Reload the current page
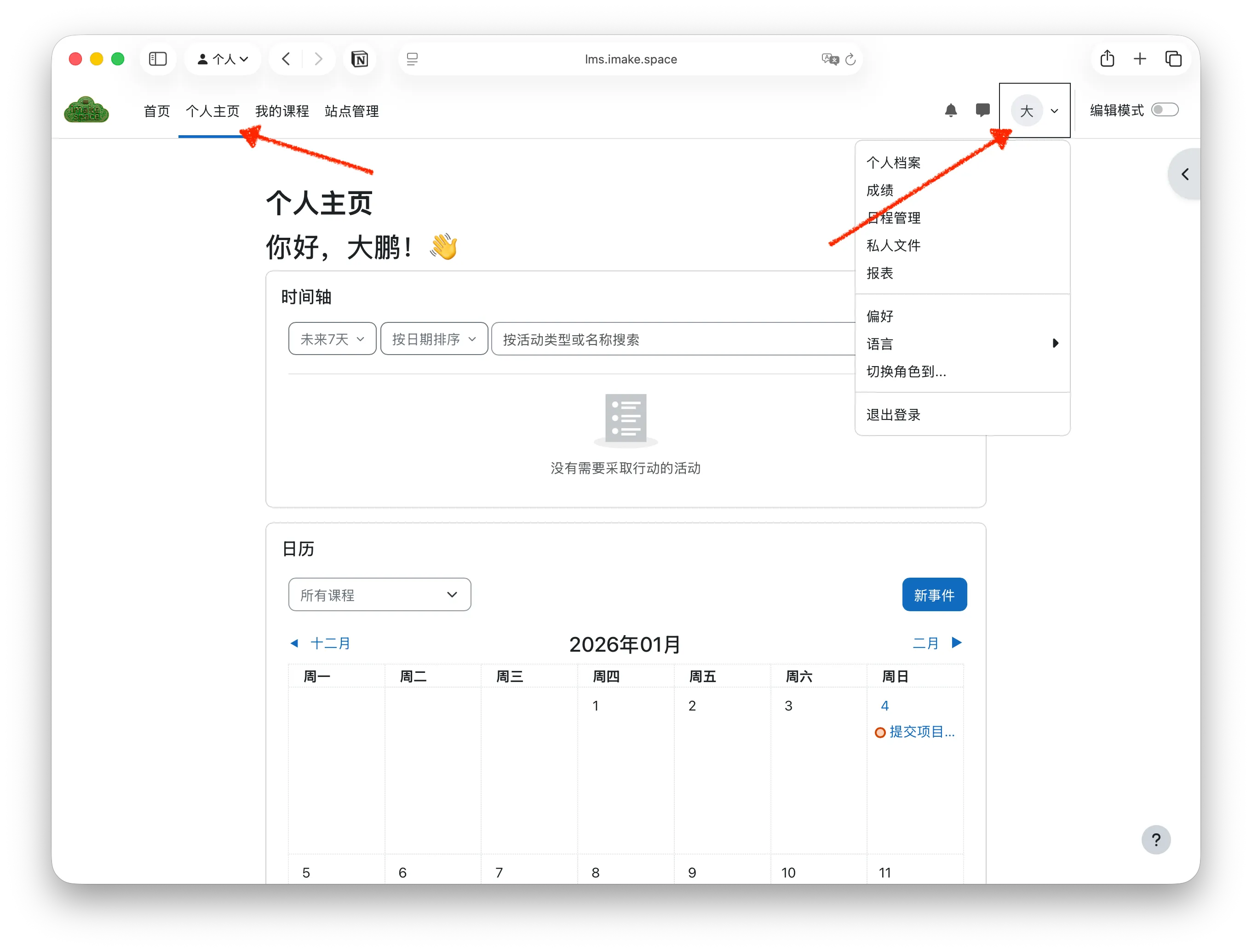 850,59
